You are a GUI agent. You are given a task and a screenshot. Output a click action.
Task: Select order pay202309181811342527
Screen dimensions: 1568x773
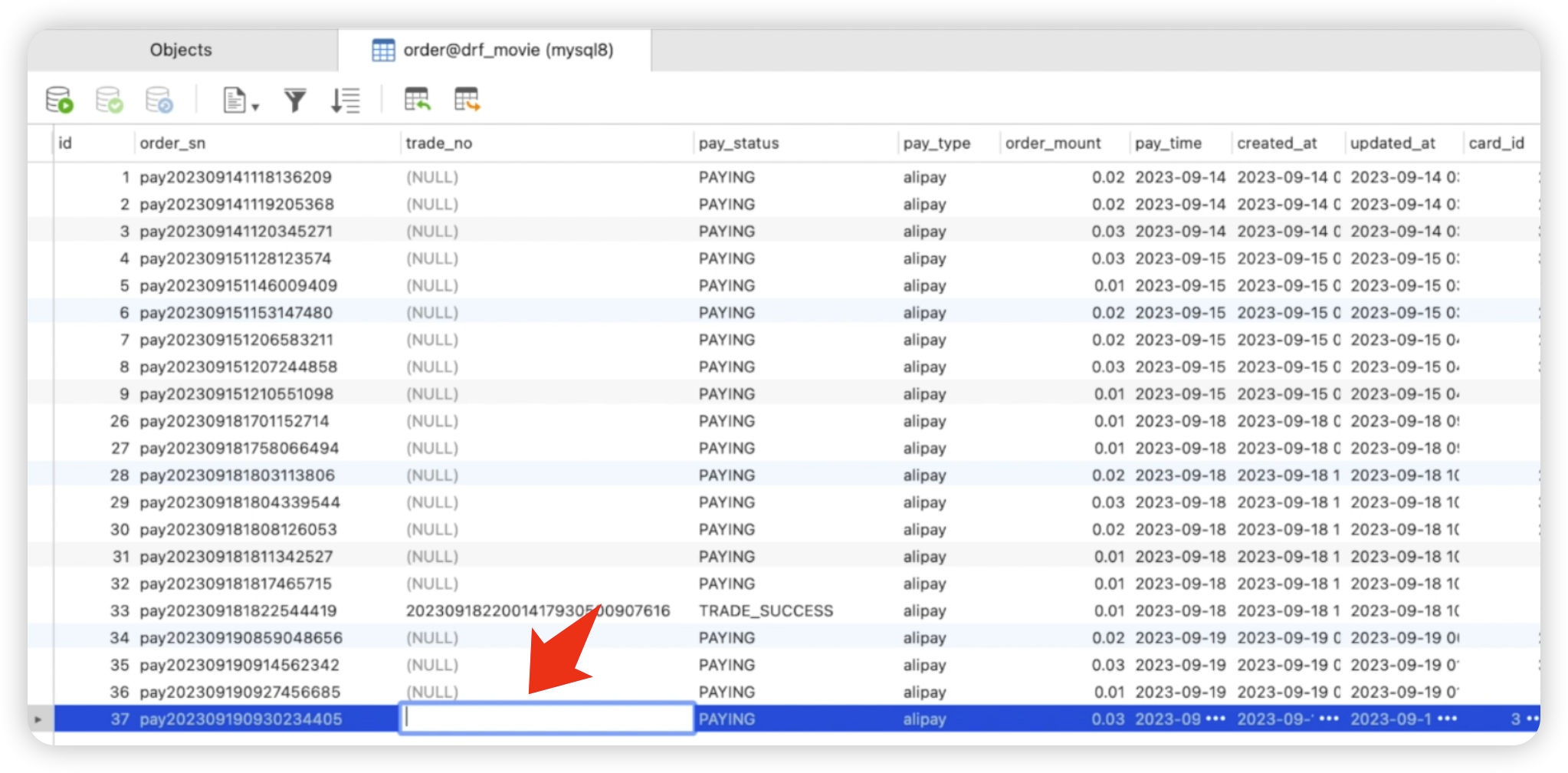(236, 556)
